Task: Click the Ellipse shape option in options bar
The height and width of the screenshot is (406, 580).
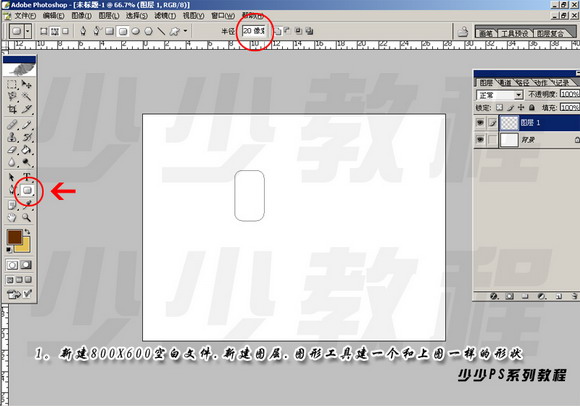Action: click(x=136, y=31)
